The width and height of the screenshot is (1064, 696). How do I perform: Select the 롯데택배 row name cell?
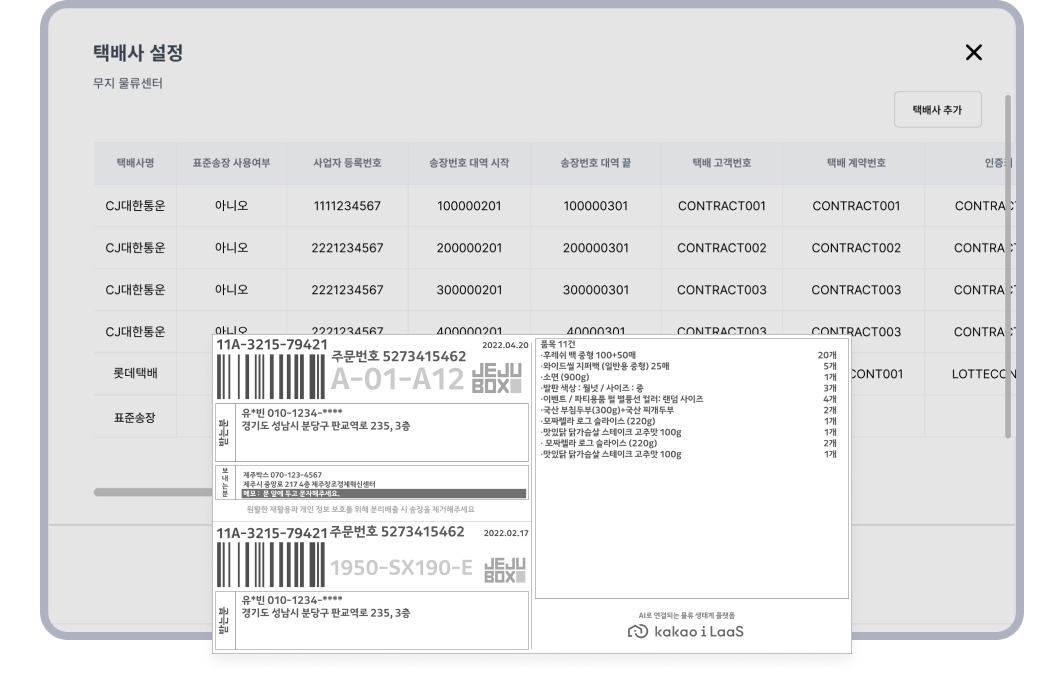click(135, 373)
